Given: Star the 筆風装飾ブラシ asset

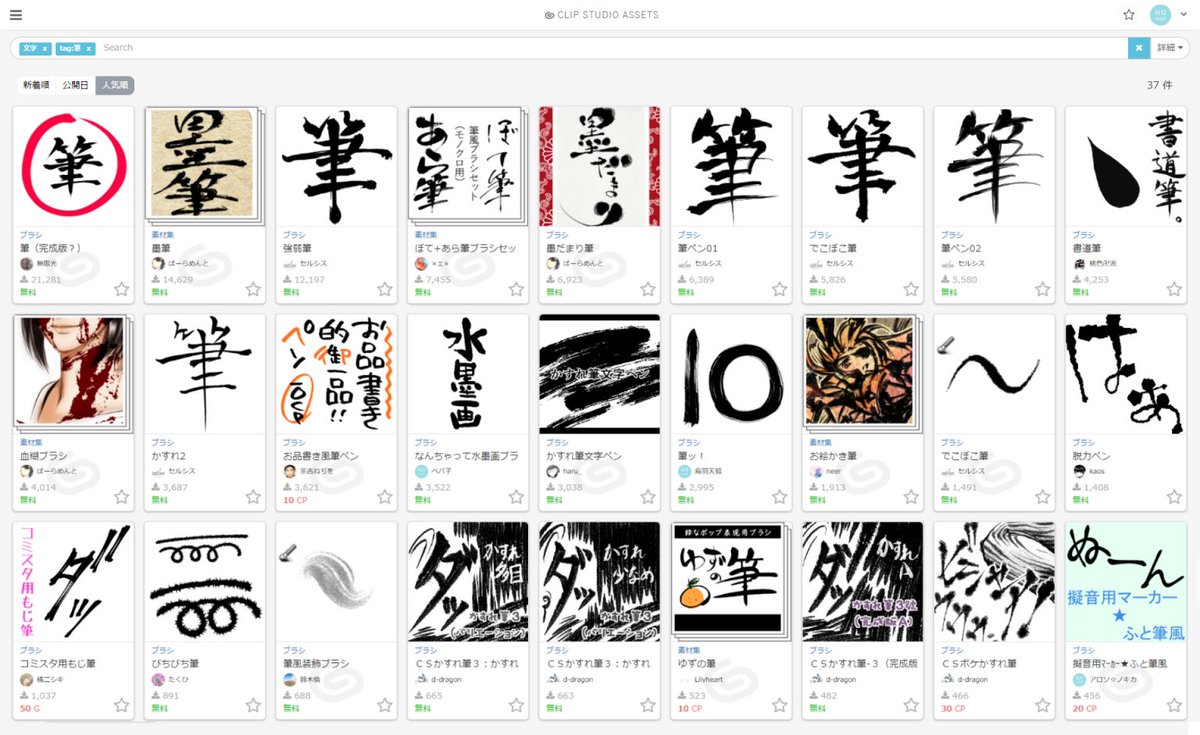Looking at the screenshot, I should pos(385,705).
